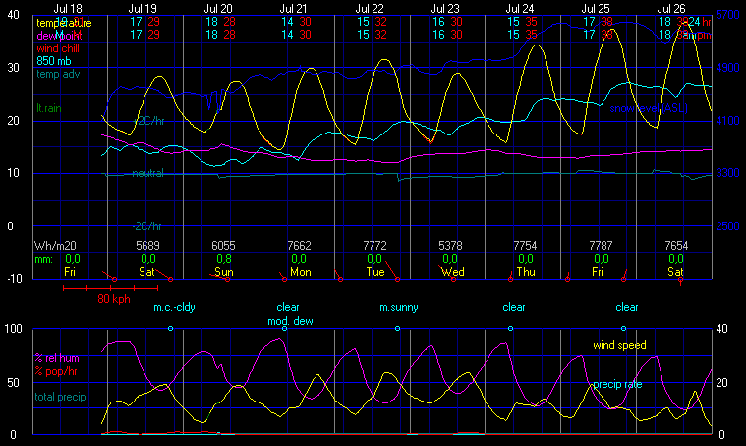Select the -10 temperature axis value
This screenshot has width=746, height=446.
click(x=12, y=279)
